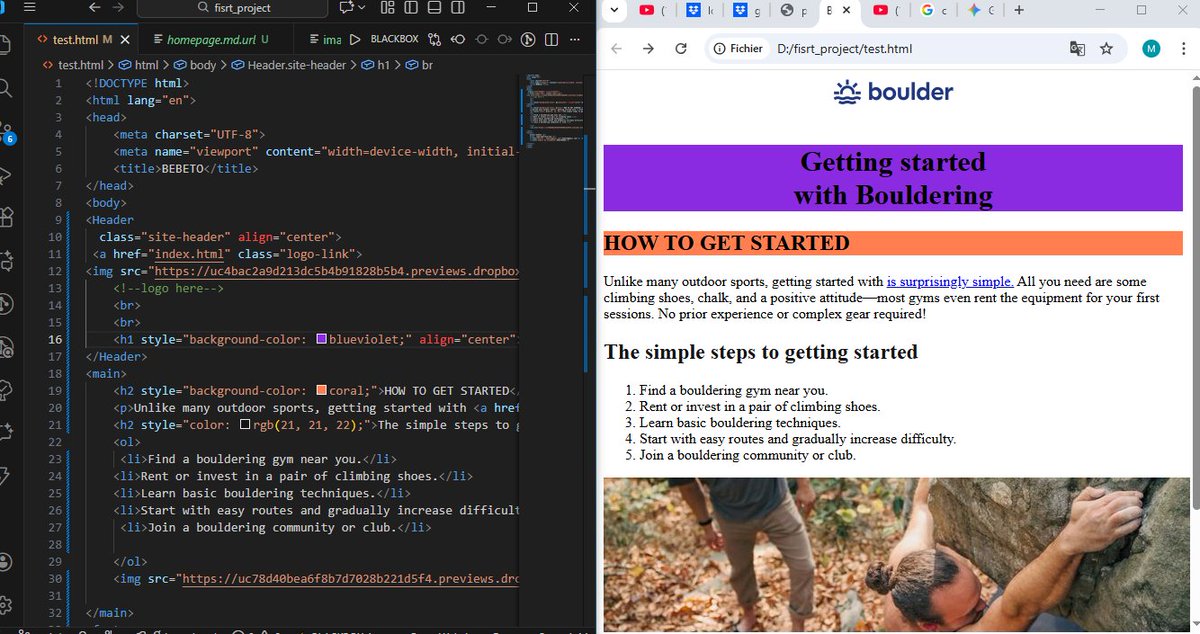Switch to the homepage.md.url tab

(x=210, y=39)
